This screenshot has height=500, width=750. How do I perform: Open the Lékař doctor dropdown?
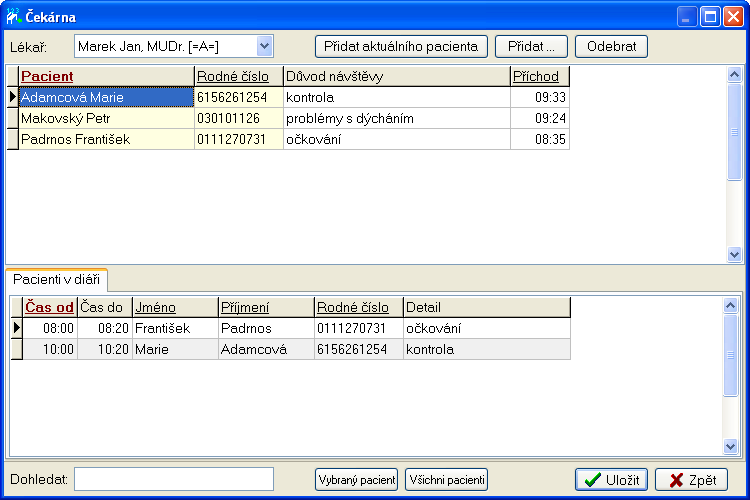(264, 46)
